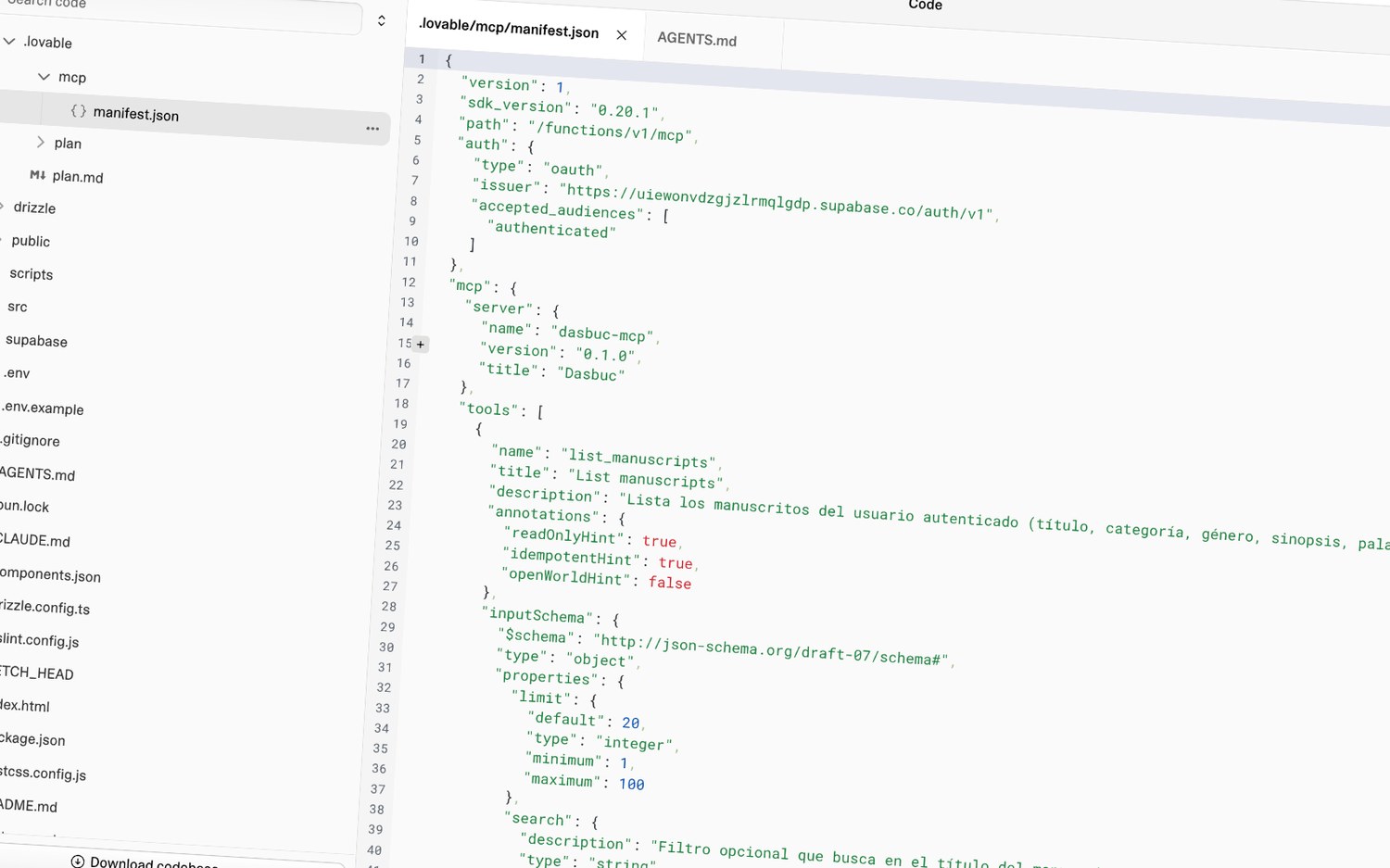Open components.json file
The width and height of the screenshot is (1390, 868).
50,574
